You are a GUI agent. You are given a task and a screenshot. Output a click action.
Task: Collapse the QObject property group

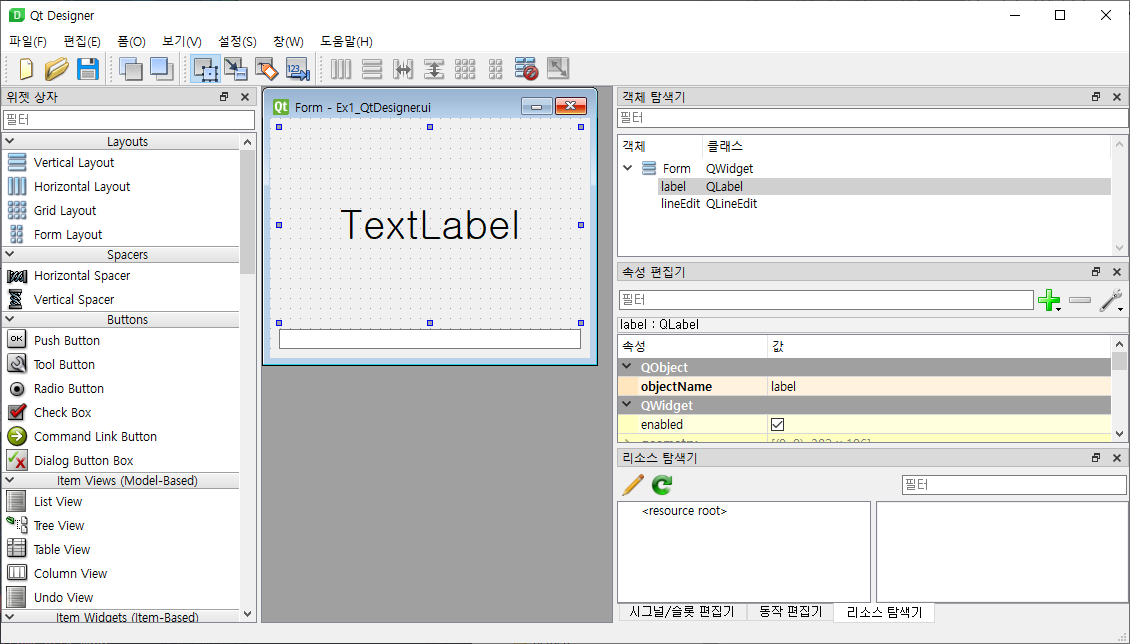pyautogui.click(x=626, y=367)
